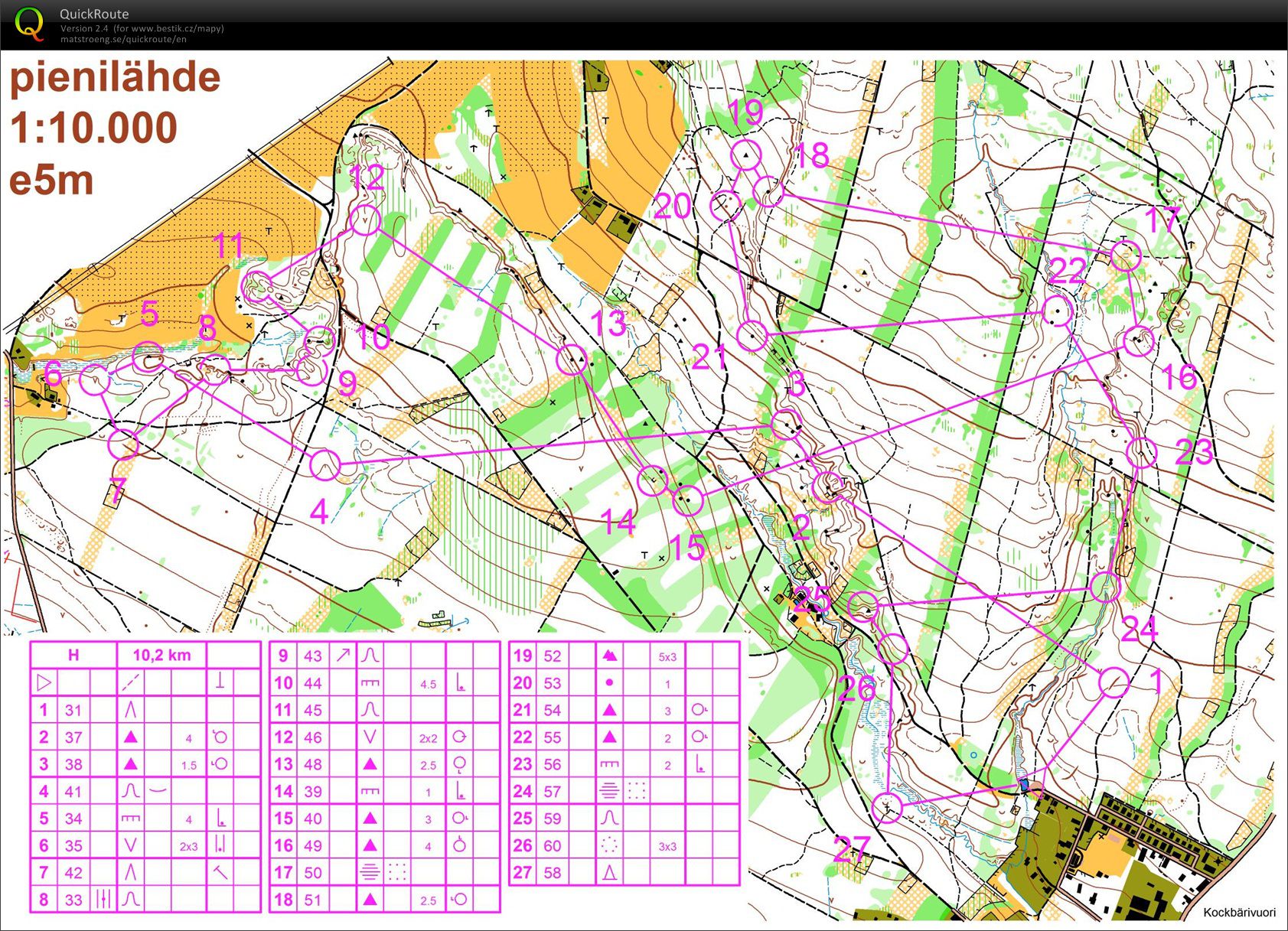1288x931 pixels.
Task: Click the Version 2.4 text line
Action: pyautogui.click(x=142, y=28)
